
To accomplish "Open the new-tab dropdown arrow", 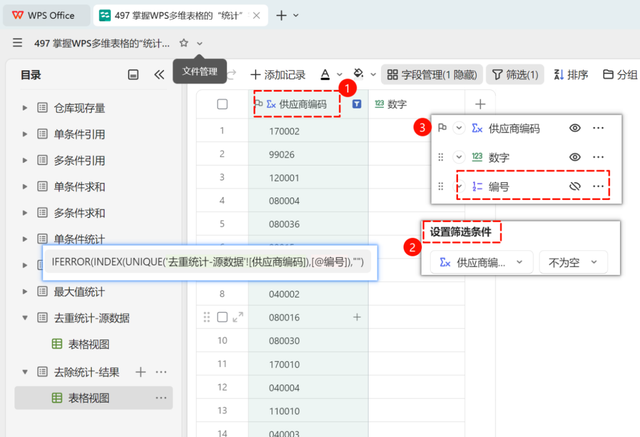I will point(296,16).
